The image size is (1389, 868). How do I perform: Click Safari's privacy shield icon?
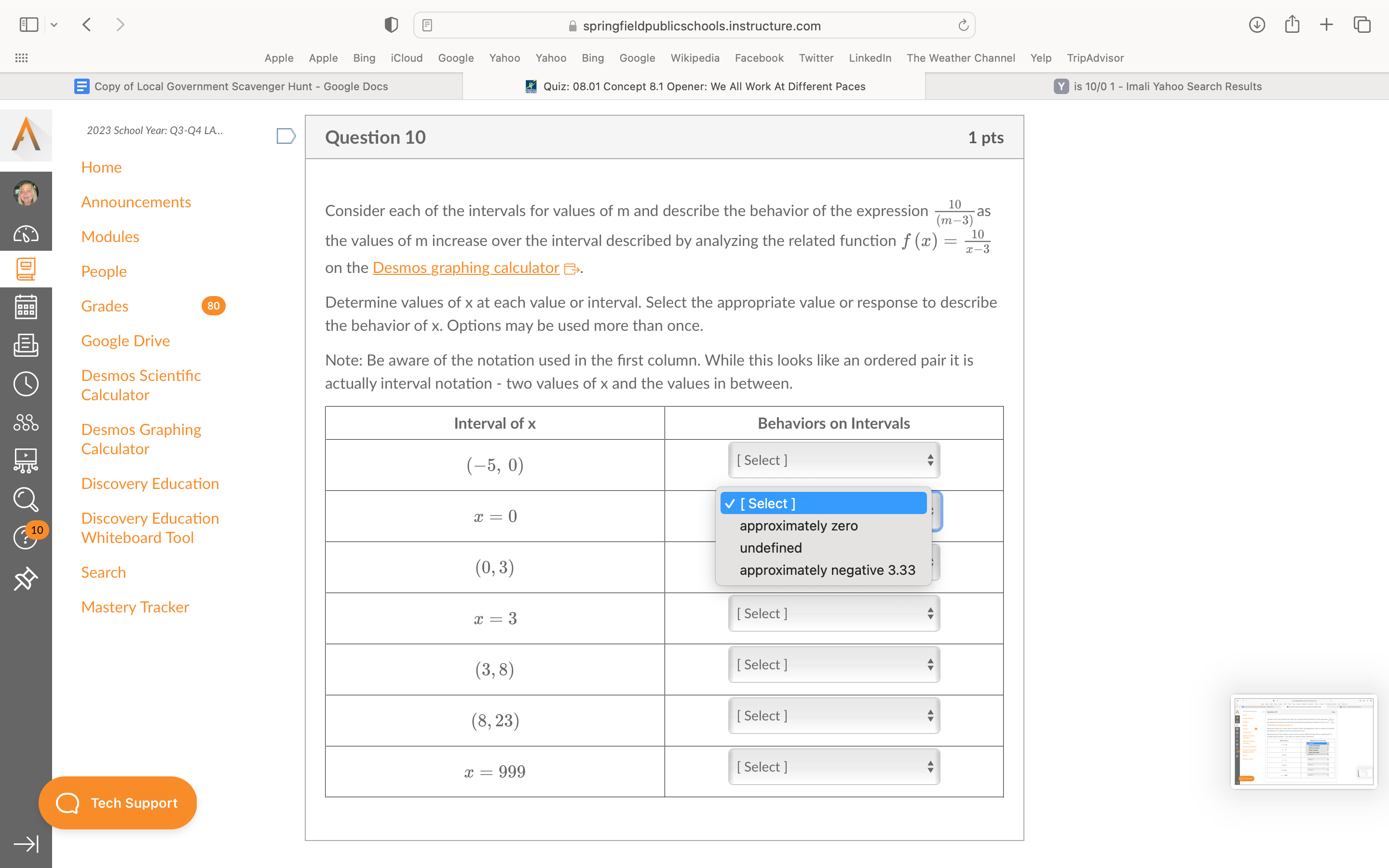(391, 25)
